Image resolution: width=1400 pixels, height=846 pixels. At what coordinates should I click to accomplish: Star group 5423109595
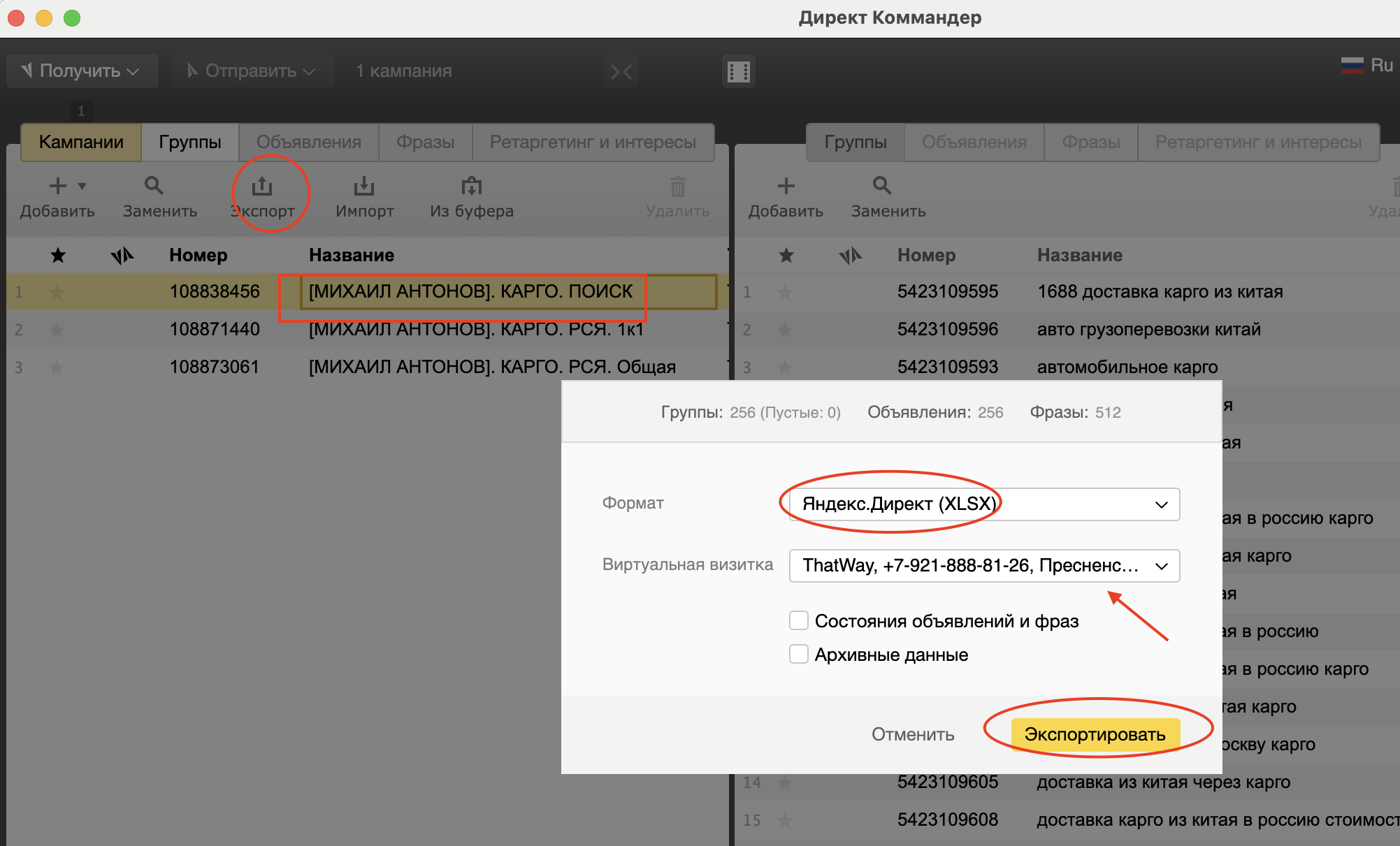coord(785,292)
